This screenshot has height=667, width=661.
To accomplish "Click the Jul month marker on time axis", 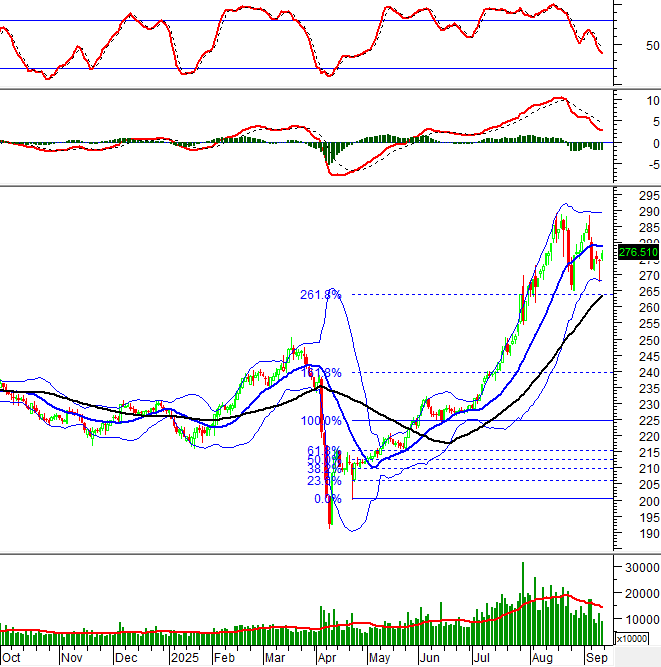I will pyautogui.click(x=480, y=659).
